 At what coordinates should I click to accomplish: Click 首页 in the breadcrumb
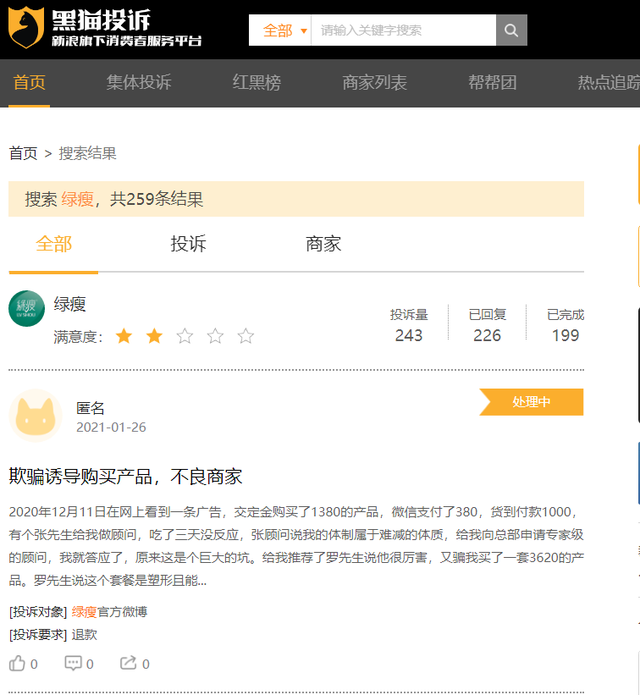point(23,153)
